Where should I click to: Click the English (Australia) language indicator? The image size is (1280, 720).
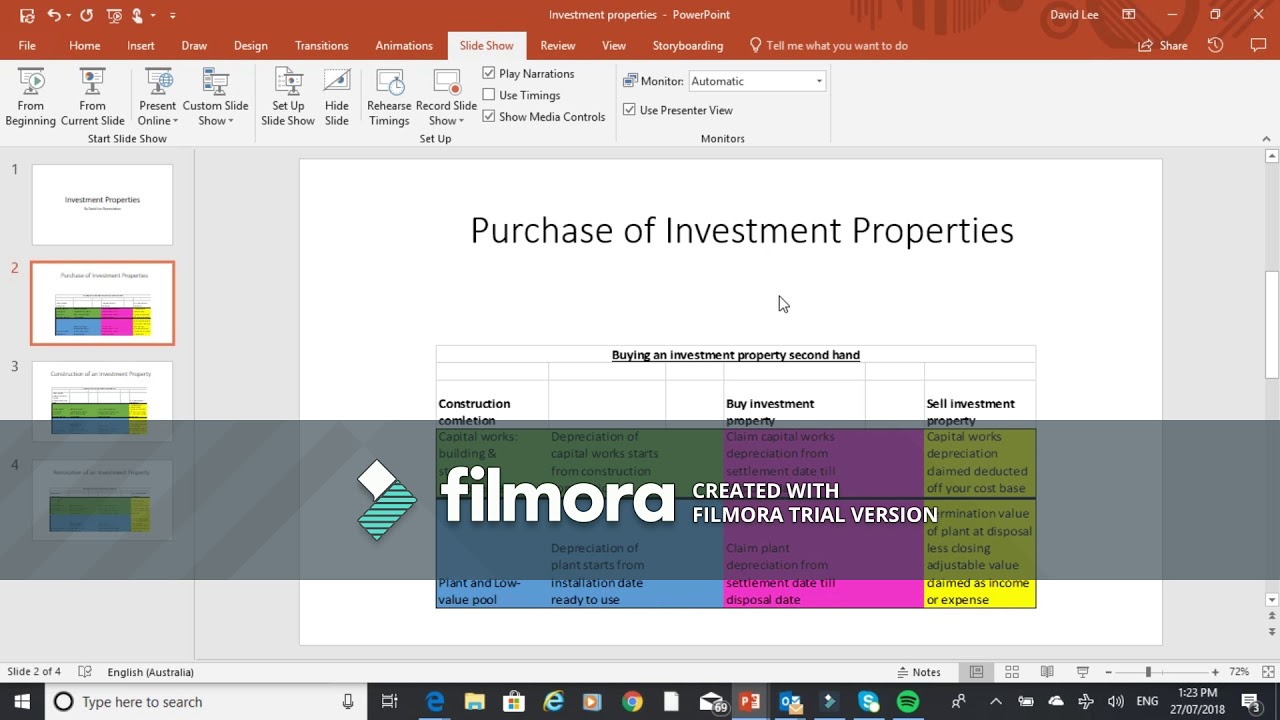151,672
